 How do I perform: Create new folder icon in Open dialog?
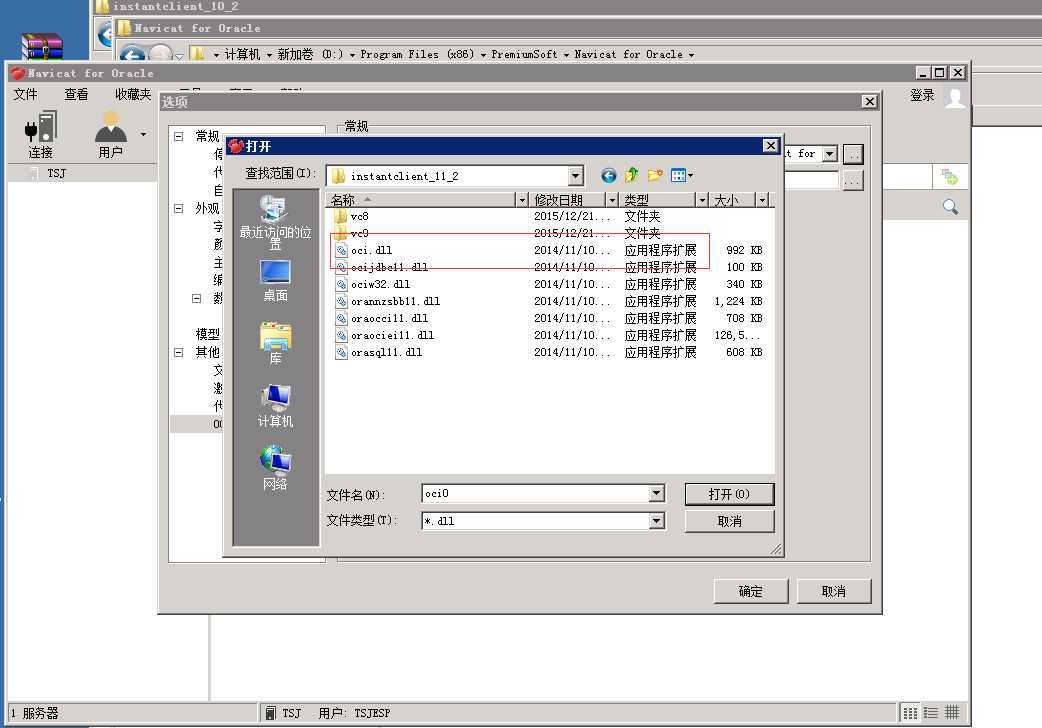coord(655,175)
